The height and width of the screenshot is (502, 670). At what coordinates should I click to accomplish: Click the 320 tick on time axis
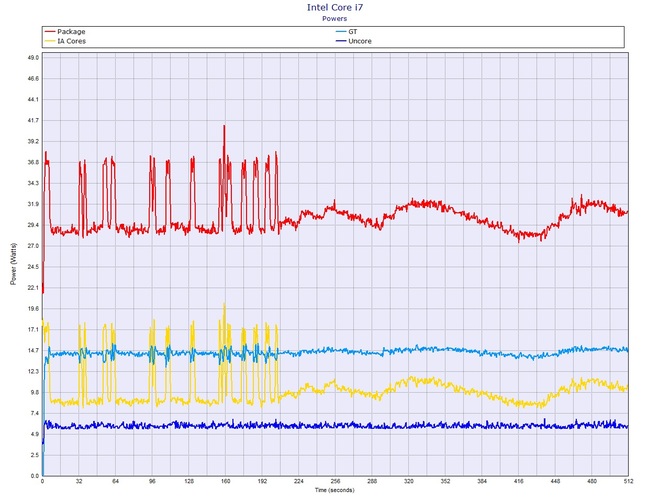pyautogui.click(x=409, y=481)
